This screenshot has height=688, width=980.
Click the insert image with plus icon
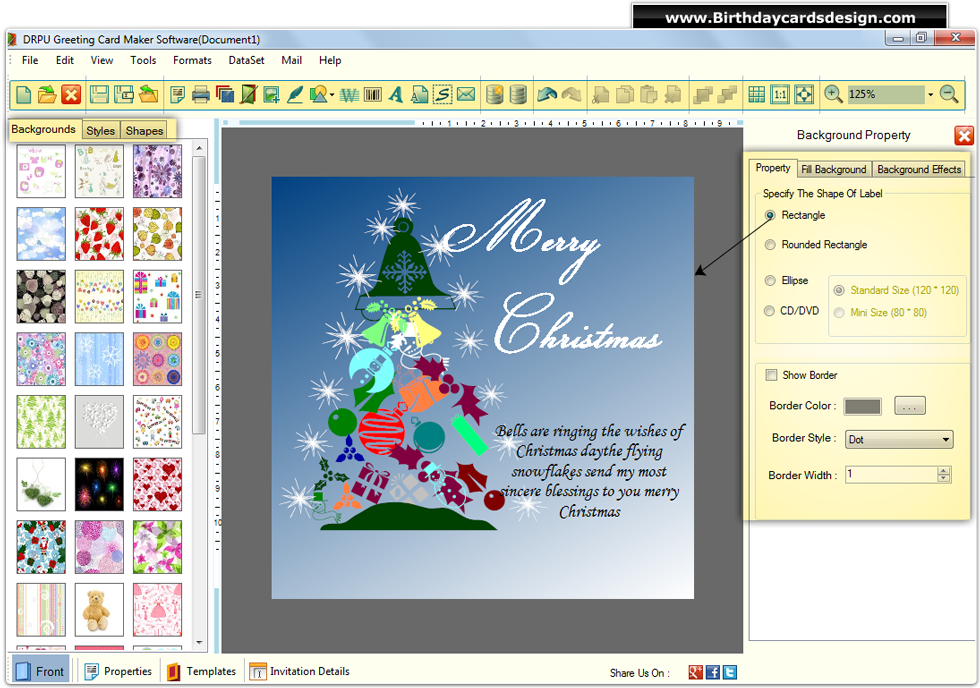(271, 95)
